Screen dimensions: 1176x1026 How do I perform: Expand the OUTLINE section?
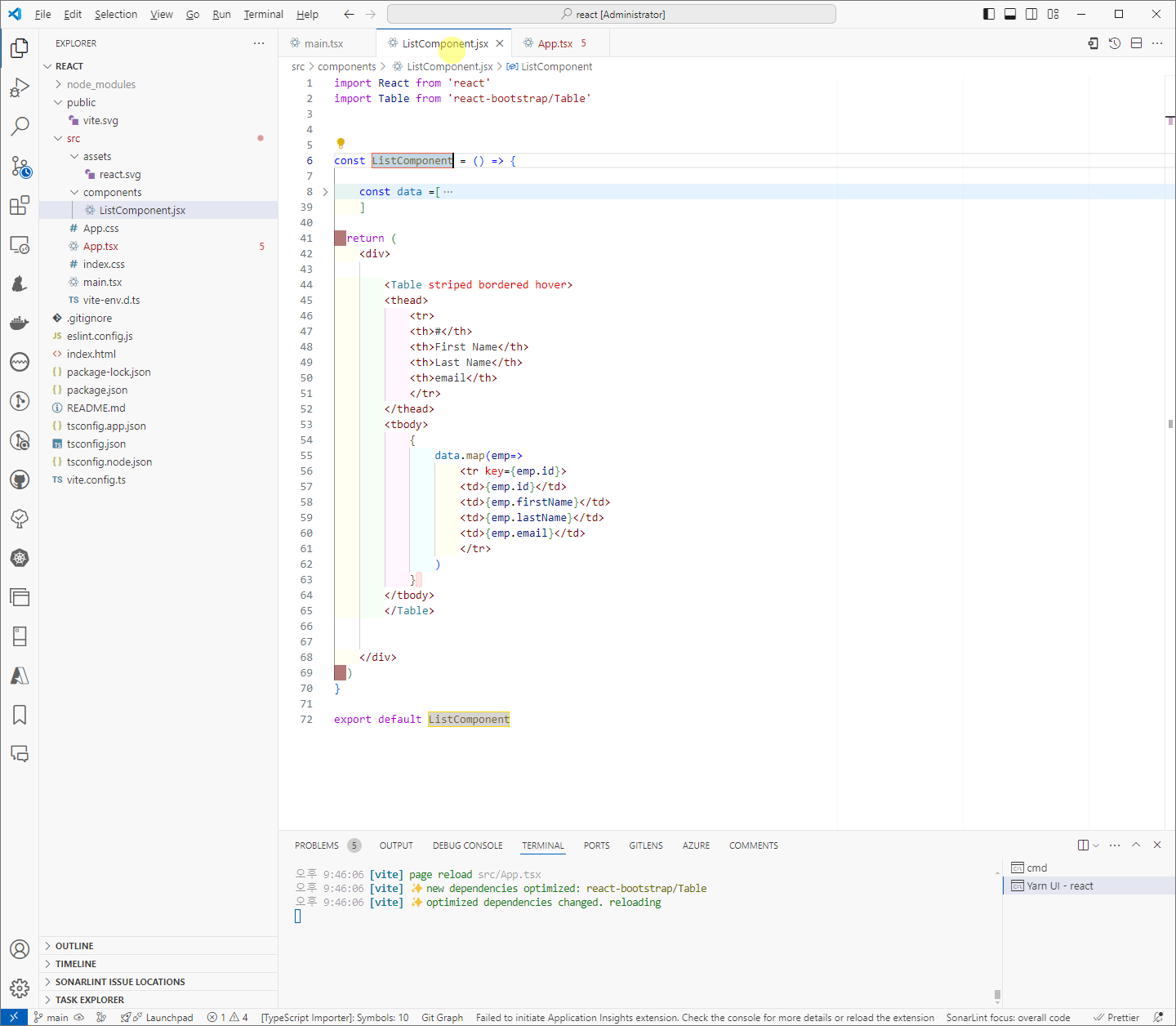click(x=158, y=946)
